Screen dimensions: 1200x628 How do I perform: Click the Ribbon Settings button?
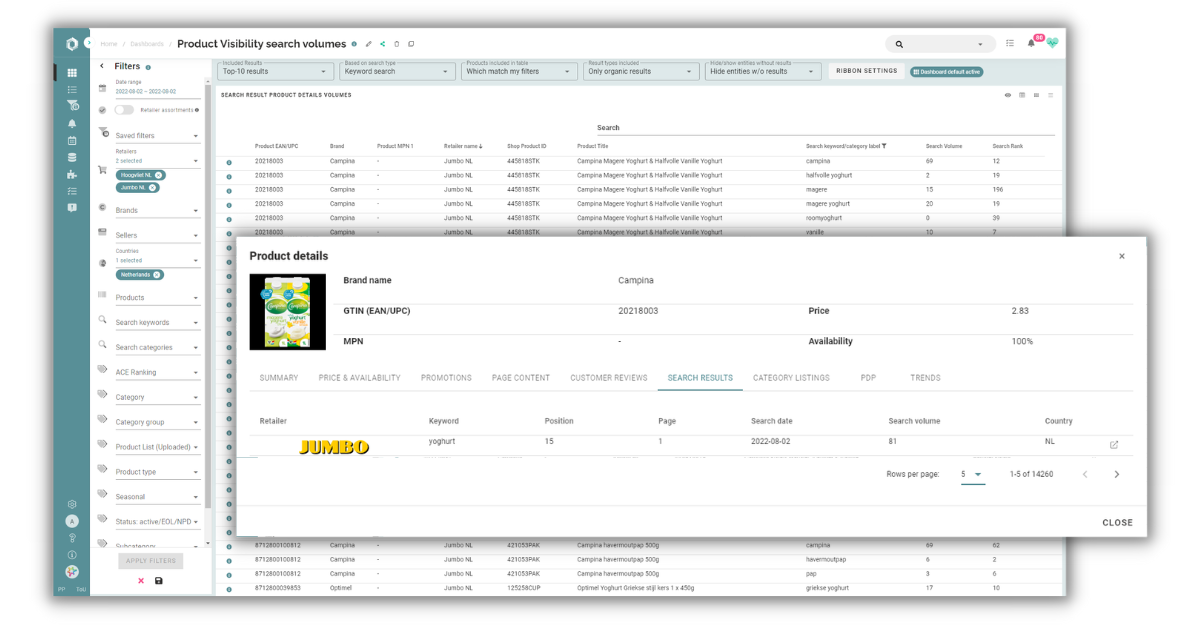pyautogui.click(x=867, y=71)
